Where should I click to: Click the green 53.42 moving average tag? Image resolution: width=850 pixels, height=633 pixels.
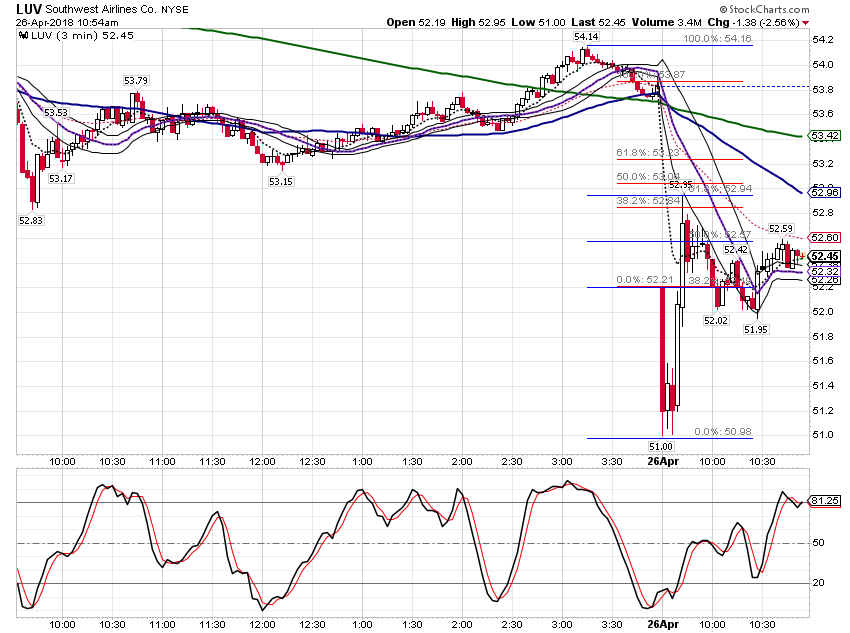click(825, 135)
